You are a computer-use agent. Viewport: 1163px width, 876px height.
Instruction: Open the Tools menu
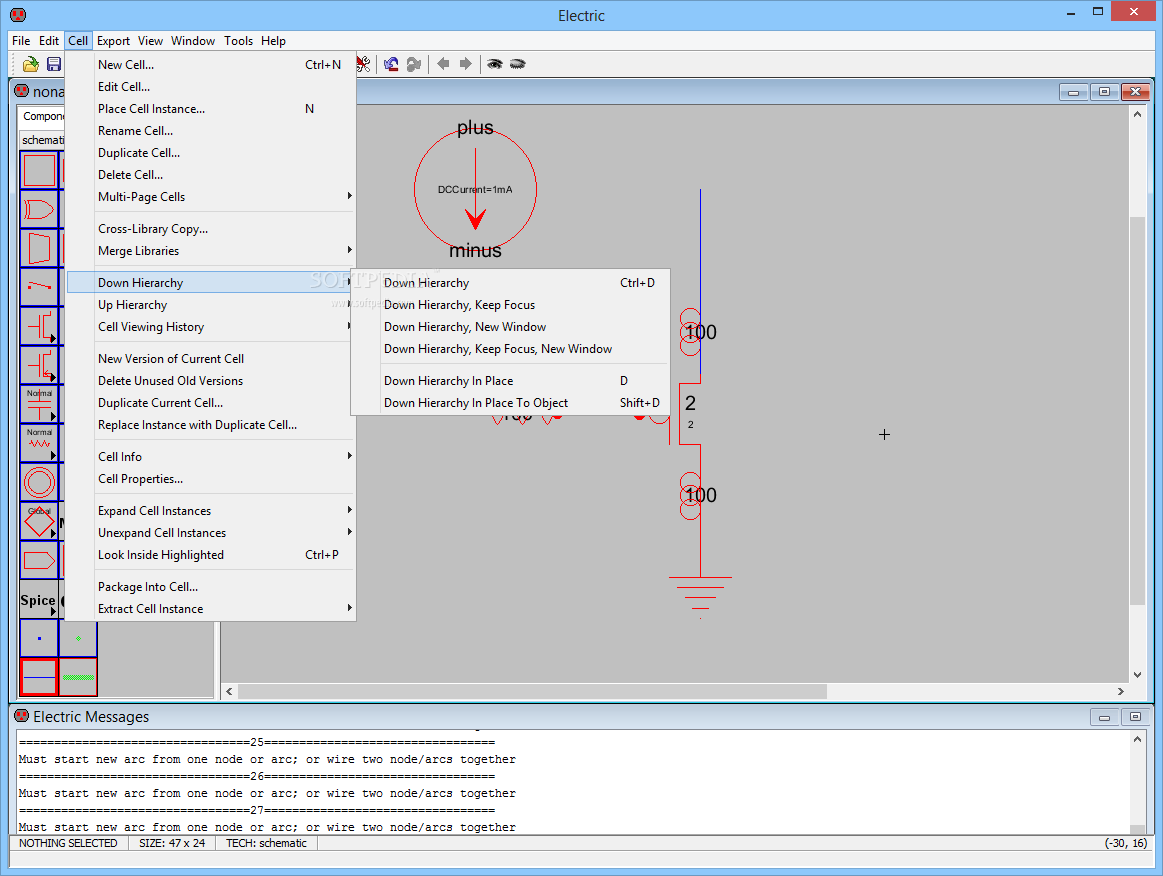pyautogui.click(x=238, y=41)
